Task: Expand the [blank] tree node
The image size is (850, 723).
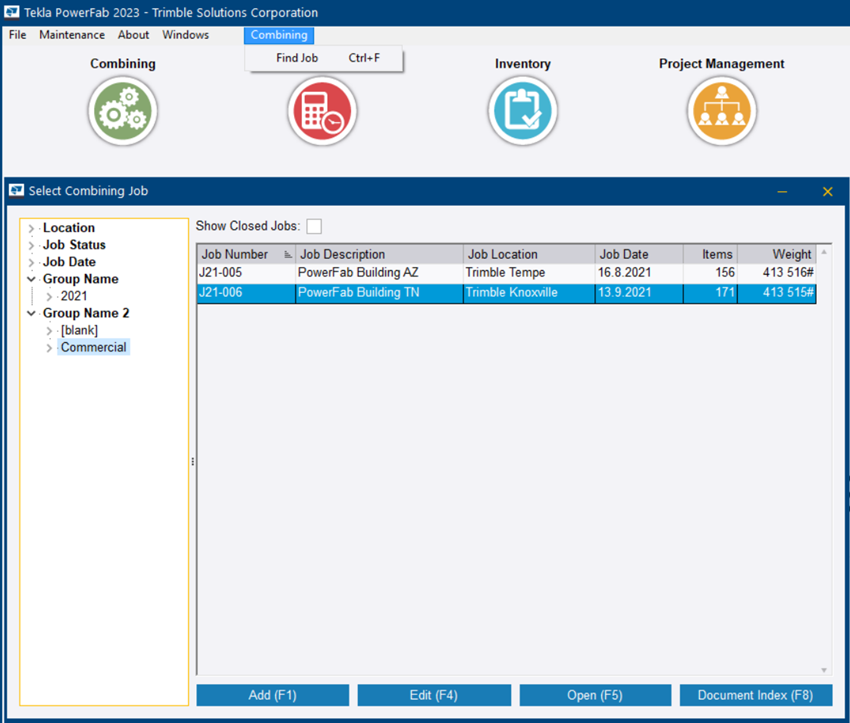Action: pos(49,331)
